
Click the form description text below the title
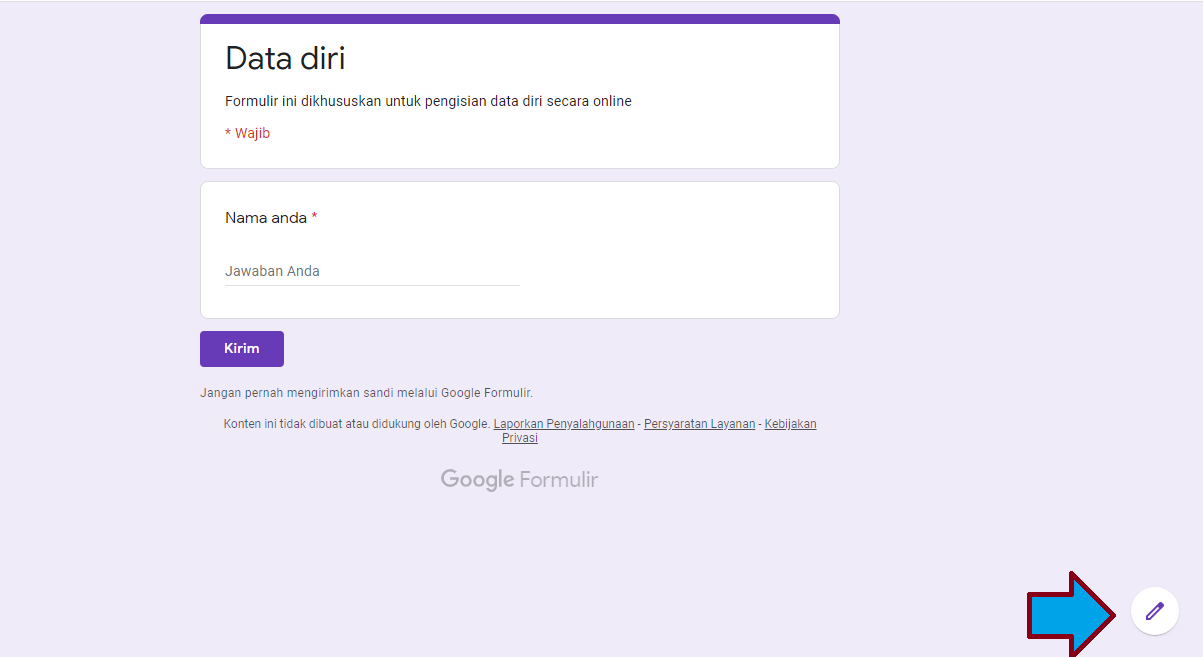coord(428,101)
